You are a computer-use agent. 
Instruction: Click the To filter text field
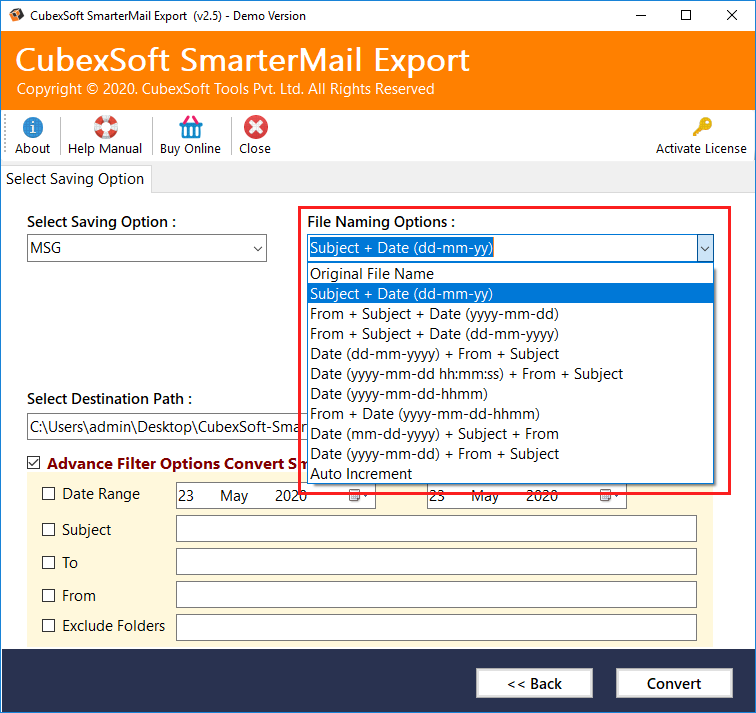point(436,562)
